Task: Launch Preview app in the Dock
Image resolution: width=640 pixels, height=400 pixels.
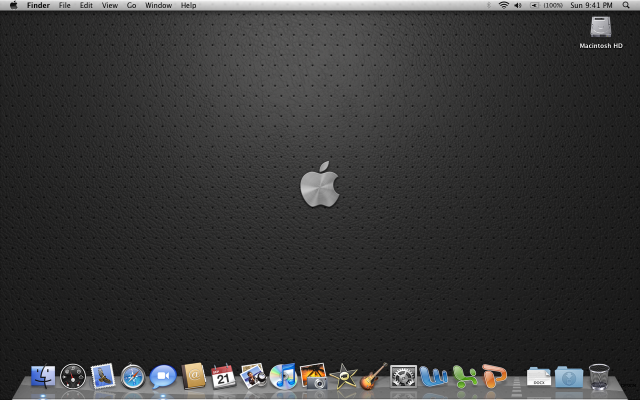Action: (253, 376)
